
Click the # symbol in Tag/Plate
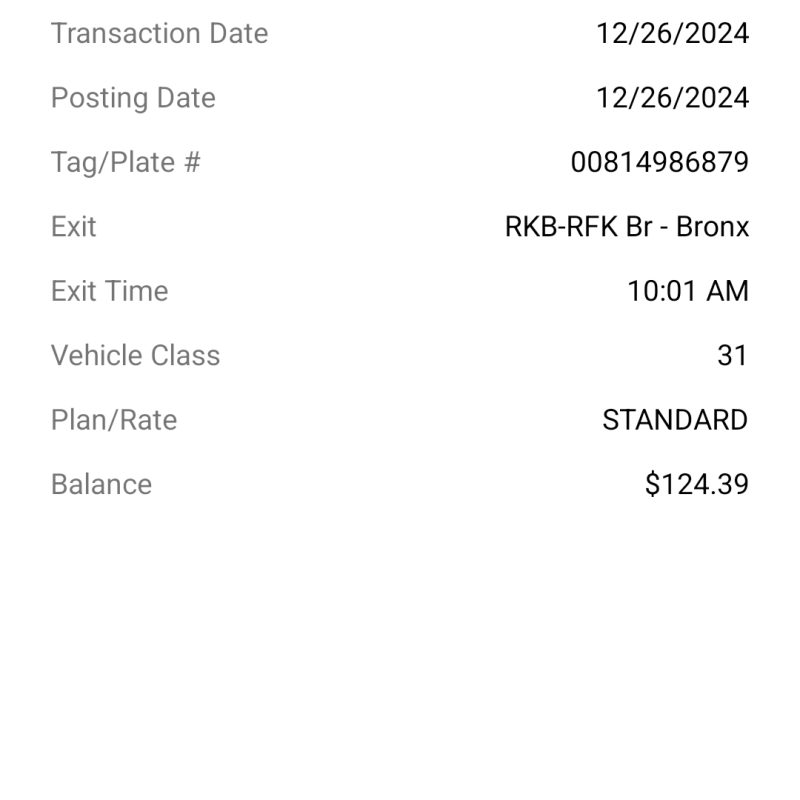point(192,162)
